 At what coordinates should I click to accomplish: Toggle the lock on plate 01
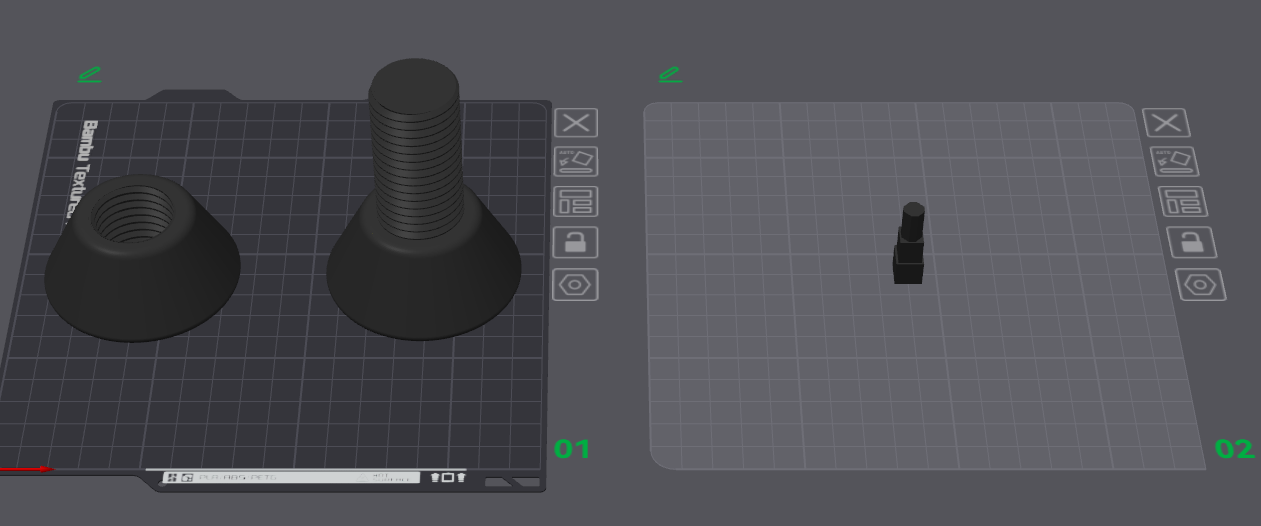(x=576, y=242)
